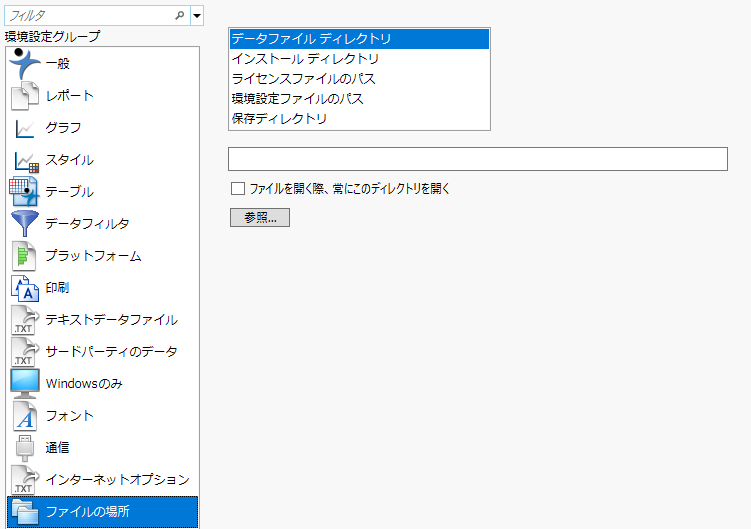Open the Windowsのみ group label
The width and height of the screenshot is (751, 529).
coord(84,383)
